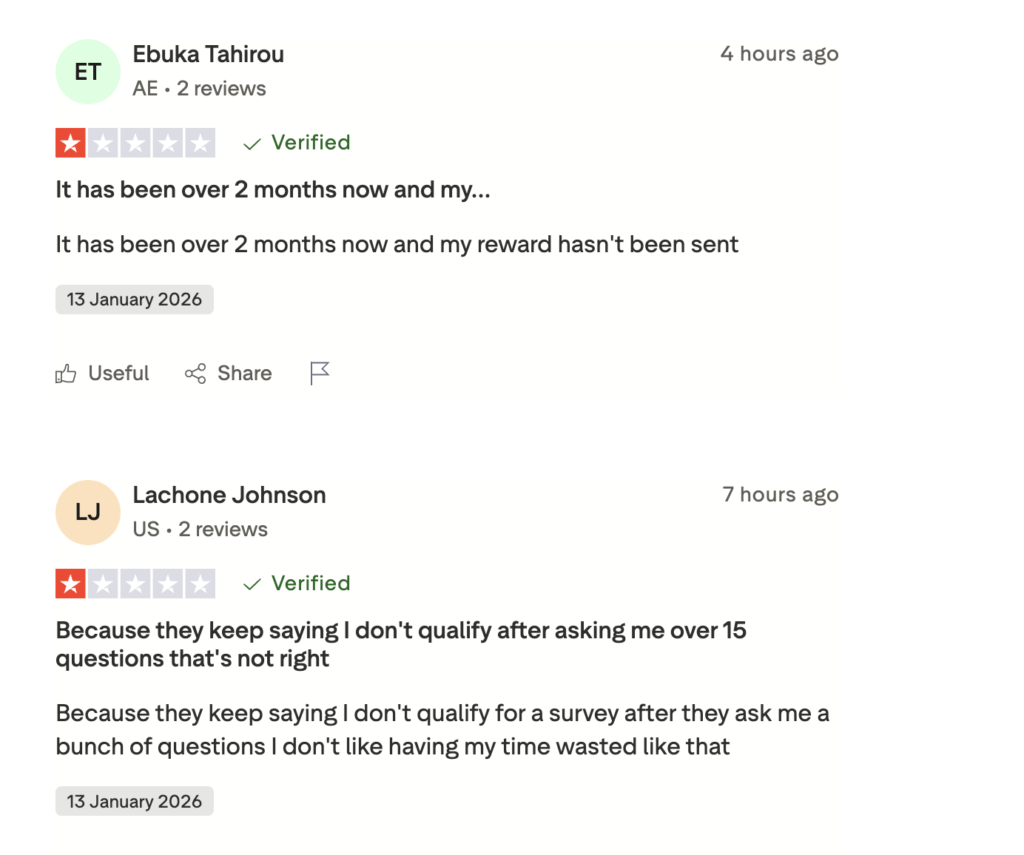Image resolution: width=1024 pixels, height=855 pixels.
Task: Open Lachone Johnson's profile name link
Action: pyautogui.click(x=229, y=494)
